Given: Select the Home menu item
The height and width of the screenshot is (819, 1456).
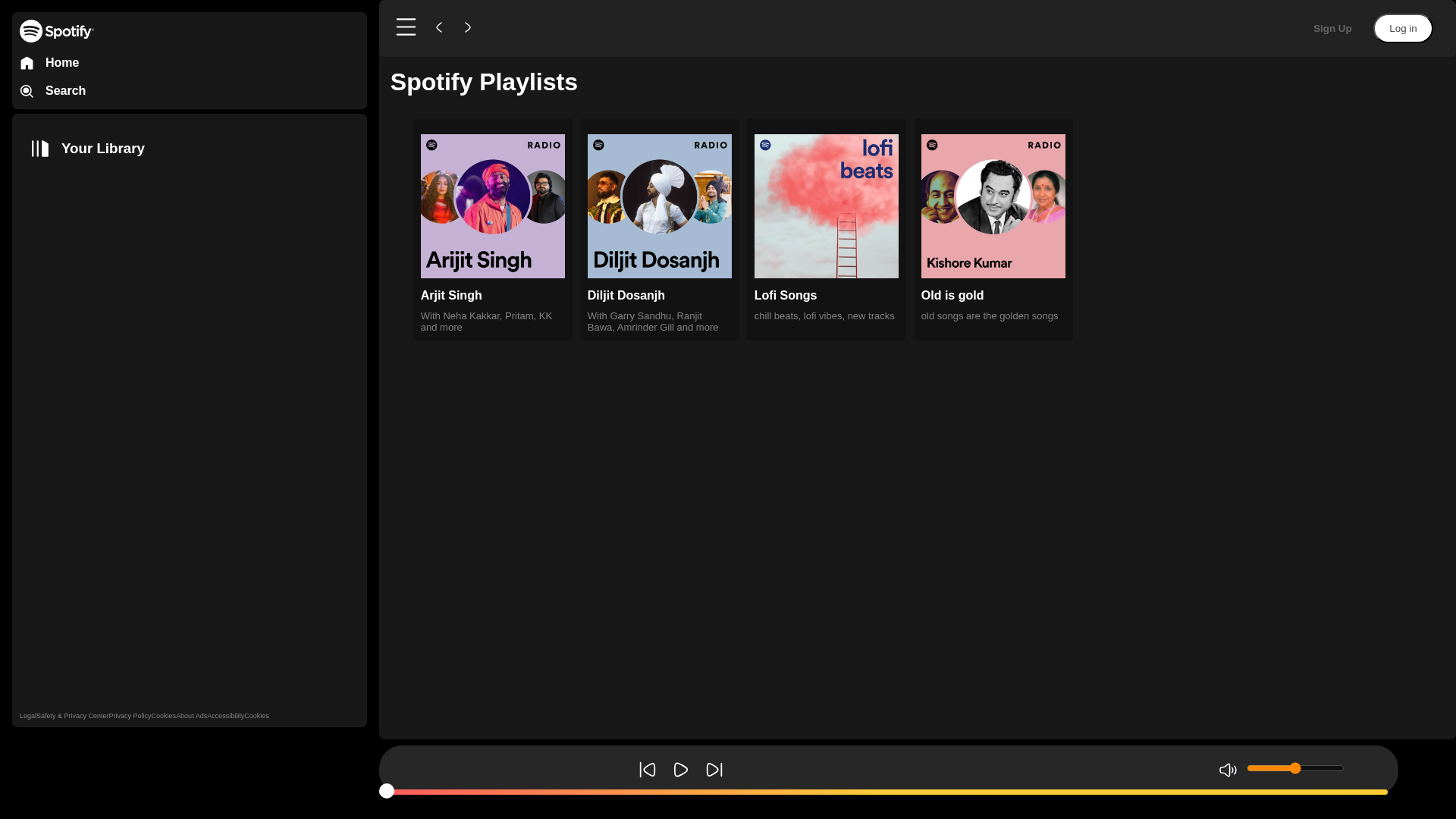Looking at the screenshot, I should click(x=62, y=63).
